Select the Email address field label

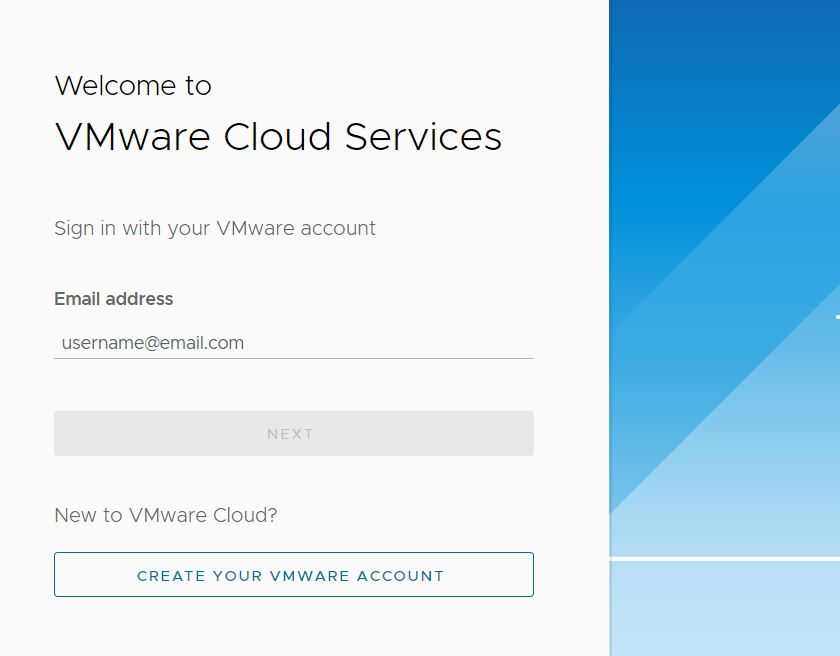[x=113, y=299]
